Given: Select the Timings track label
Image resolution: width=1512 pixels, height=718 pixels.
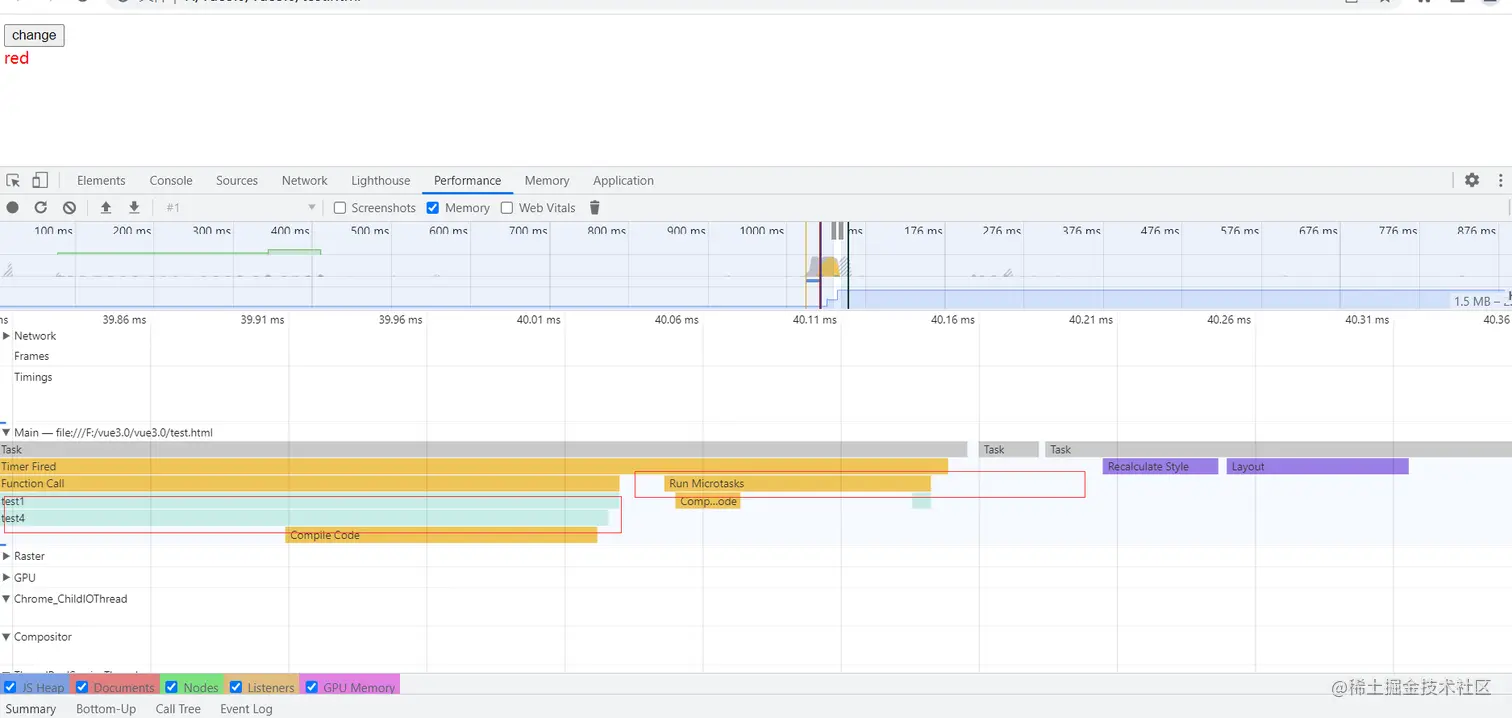Looking at the screenshot, I should tap(33, 377).
